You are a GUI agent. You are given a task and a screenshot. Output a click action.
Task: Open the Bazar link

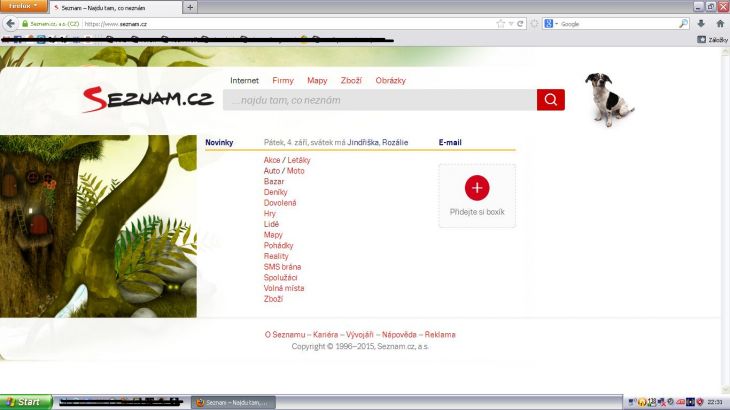(274, 181)
